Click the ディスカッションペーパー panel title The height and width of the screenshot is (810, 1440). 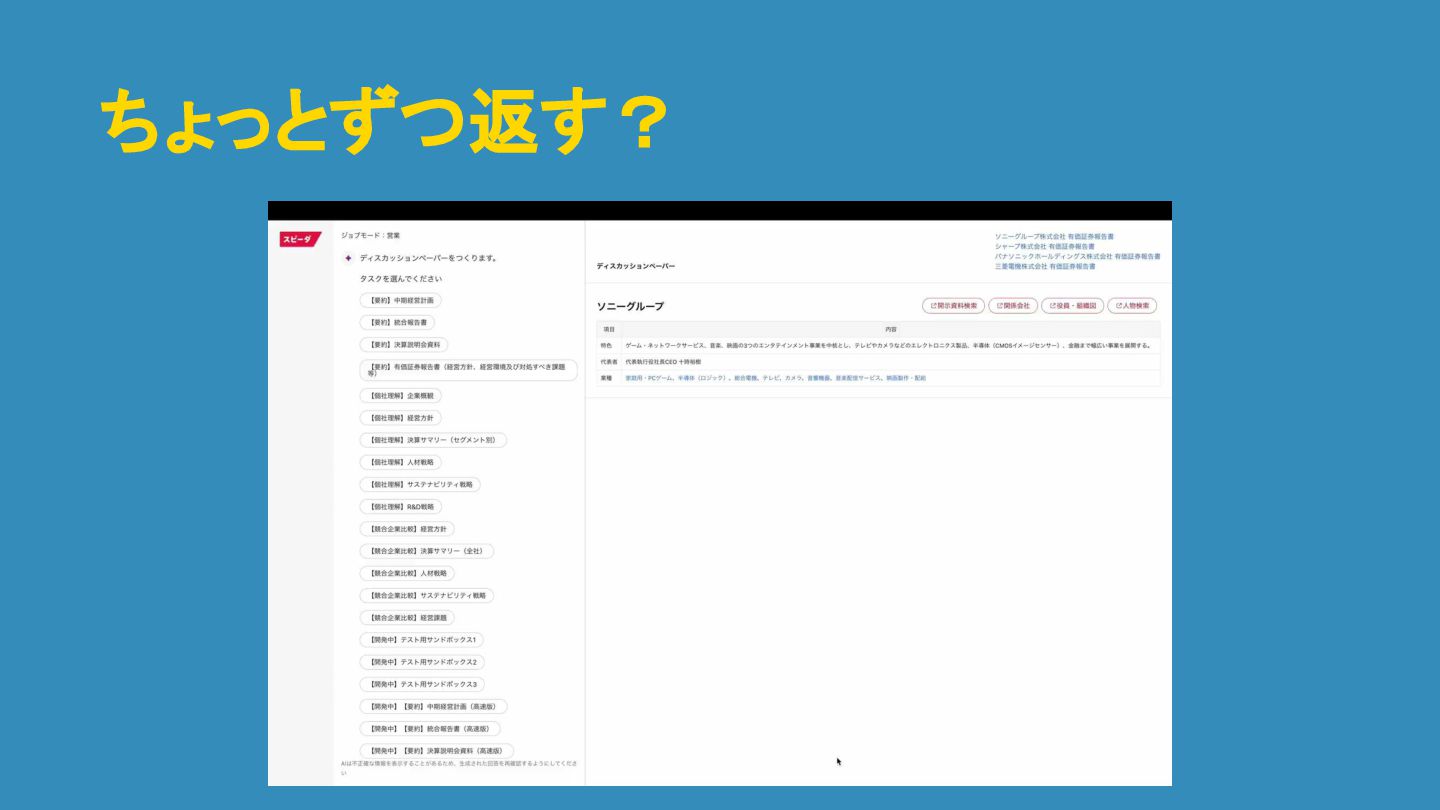pyautogui.click(x=636, y=266)
